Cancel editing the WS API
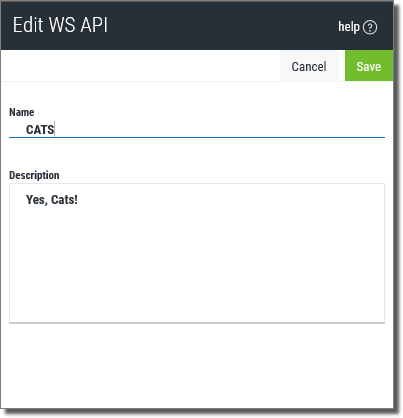This screenshot has height=418, width=403. click(x=309, y=66)
